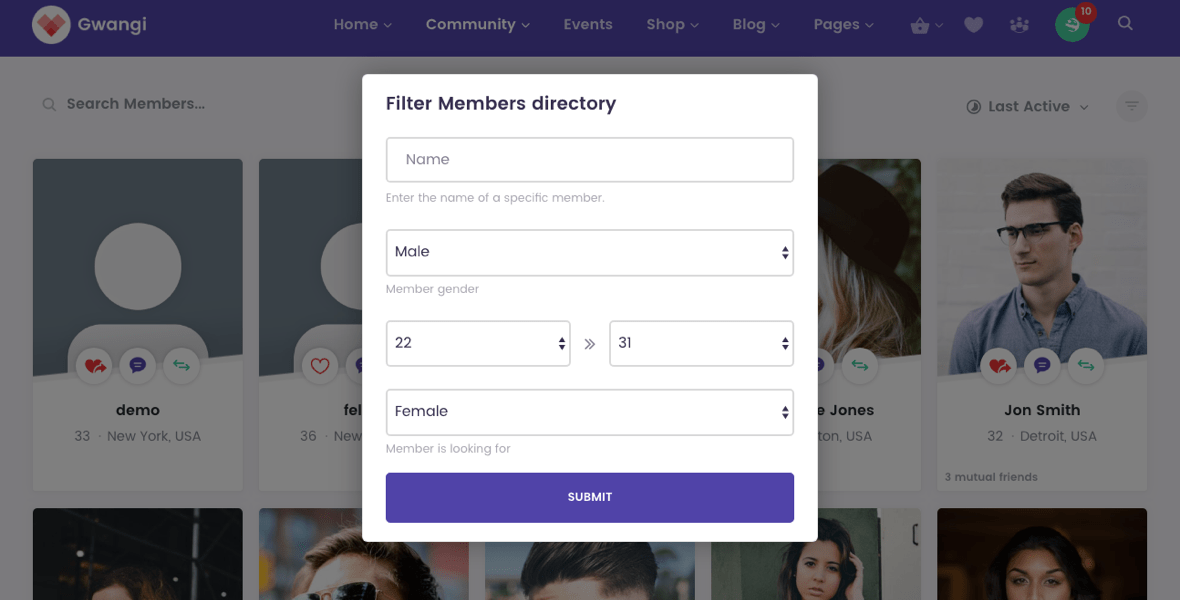Screen dimensions: 1180x600
Task: Click the filter icon beside Last Active
Action: coord(1131,106)
